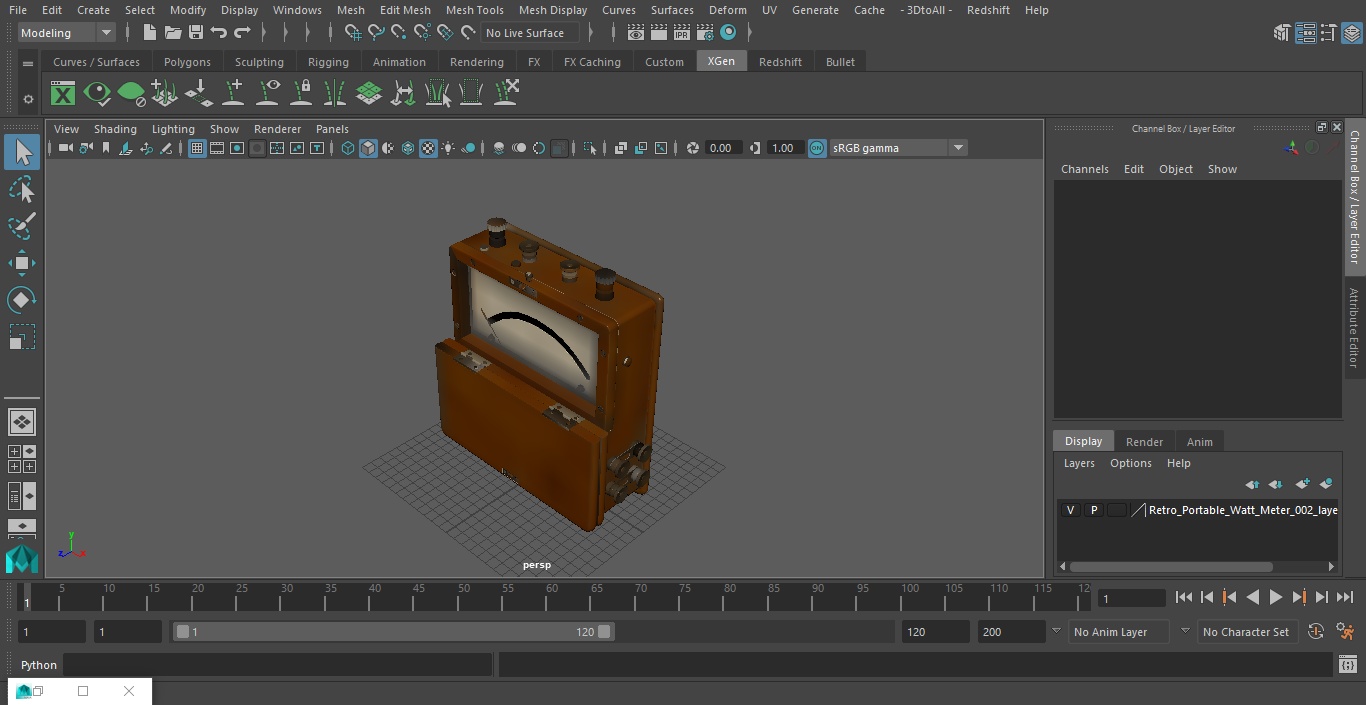Image resolution: width=1366 pixels, height=705 pixels.
Task: Open the XGen window shelf icon
Action: pyautogui.click(x=63, y=94)
